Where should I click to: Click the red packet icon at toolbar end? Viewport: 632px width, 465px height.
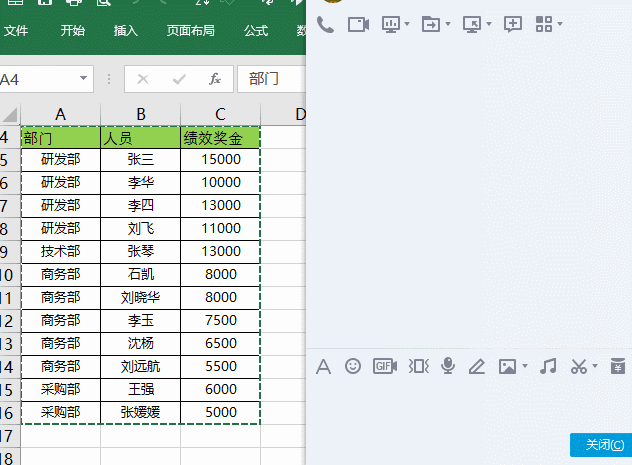(x=617, y=366)
